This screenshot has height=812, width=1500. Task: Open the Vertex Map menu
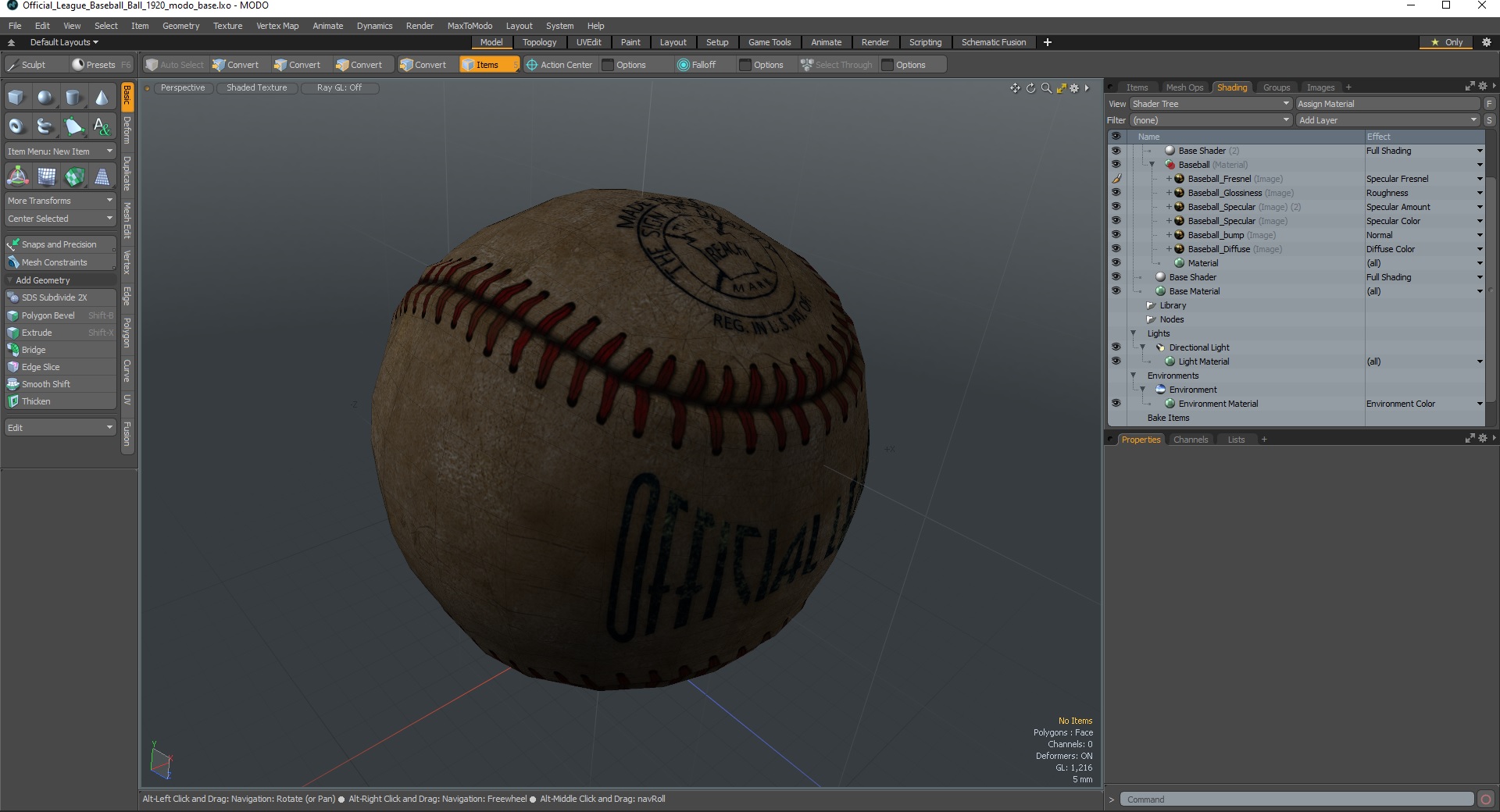pos(277,26)
